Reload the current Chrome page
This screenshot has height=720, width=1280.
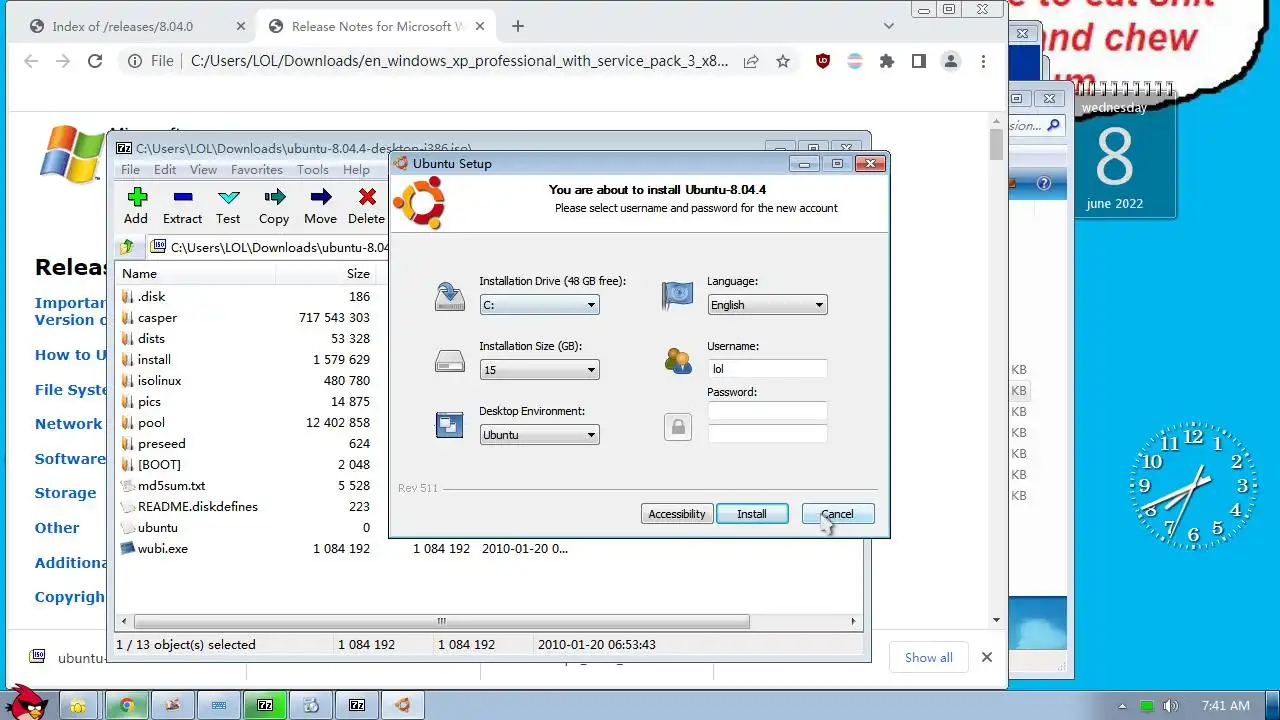[95, 61]
